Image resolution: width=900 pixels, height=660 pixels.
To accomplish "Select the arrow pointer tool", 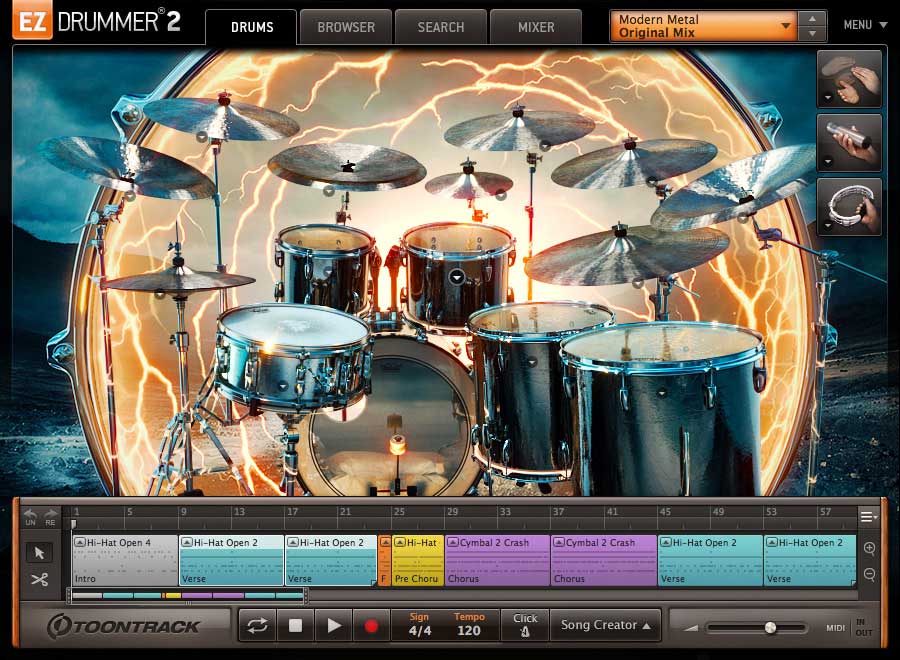I will point(39,553).
